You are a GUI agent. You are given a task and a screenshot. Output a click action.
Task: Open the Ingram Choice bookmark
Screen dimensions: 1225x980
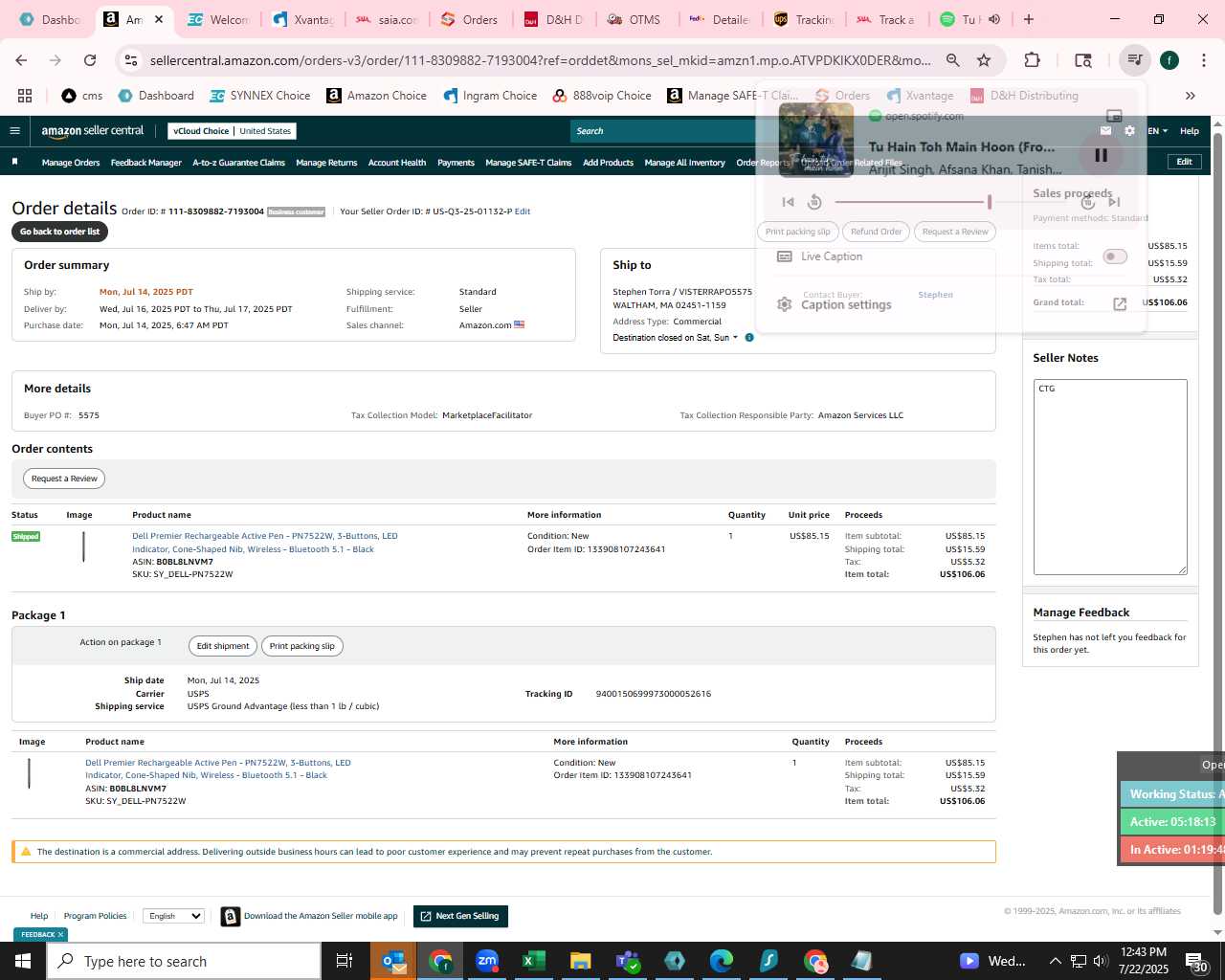tap(490, 96)
